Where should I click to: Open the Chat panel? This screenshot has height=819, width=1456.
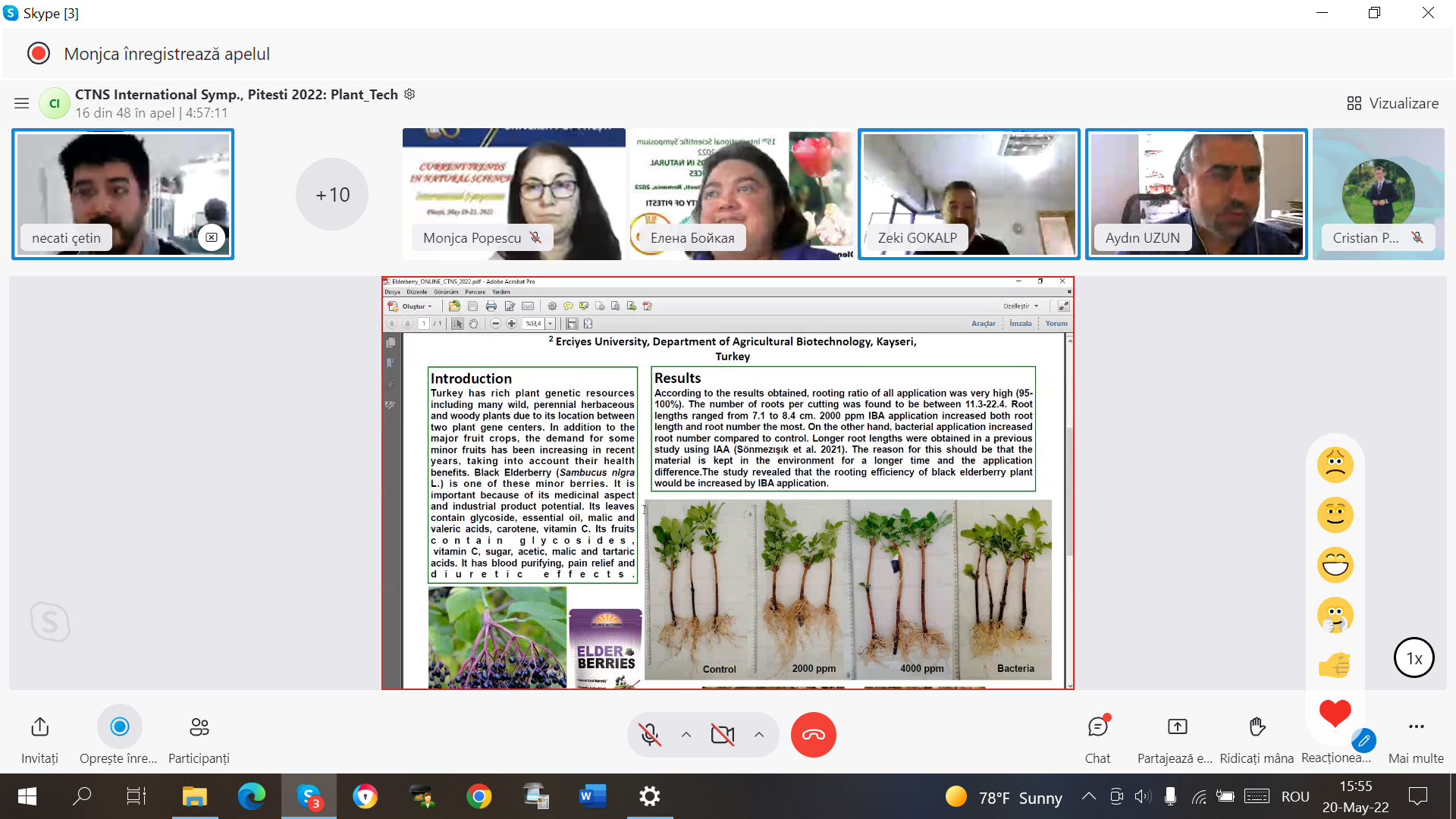[1097, 727]
